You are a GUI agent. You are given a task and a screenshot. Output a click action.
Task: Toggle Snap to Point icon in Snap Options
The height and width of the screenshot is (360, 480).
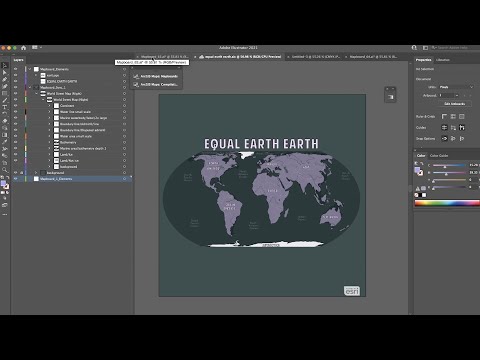tap(444, 138)
